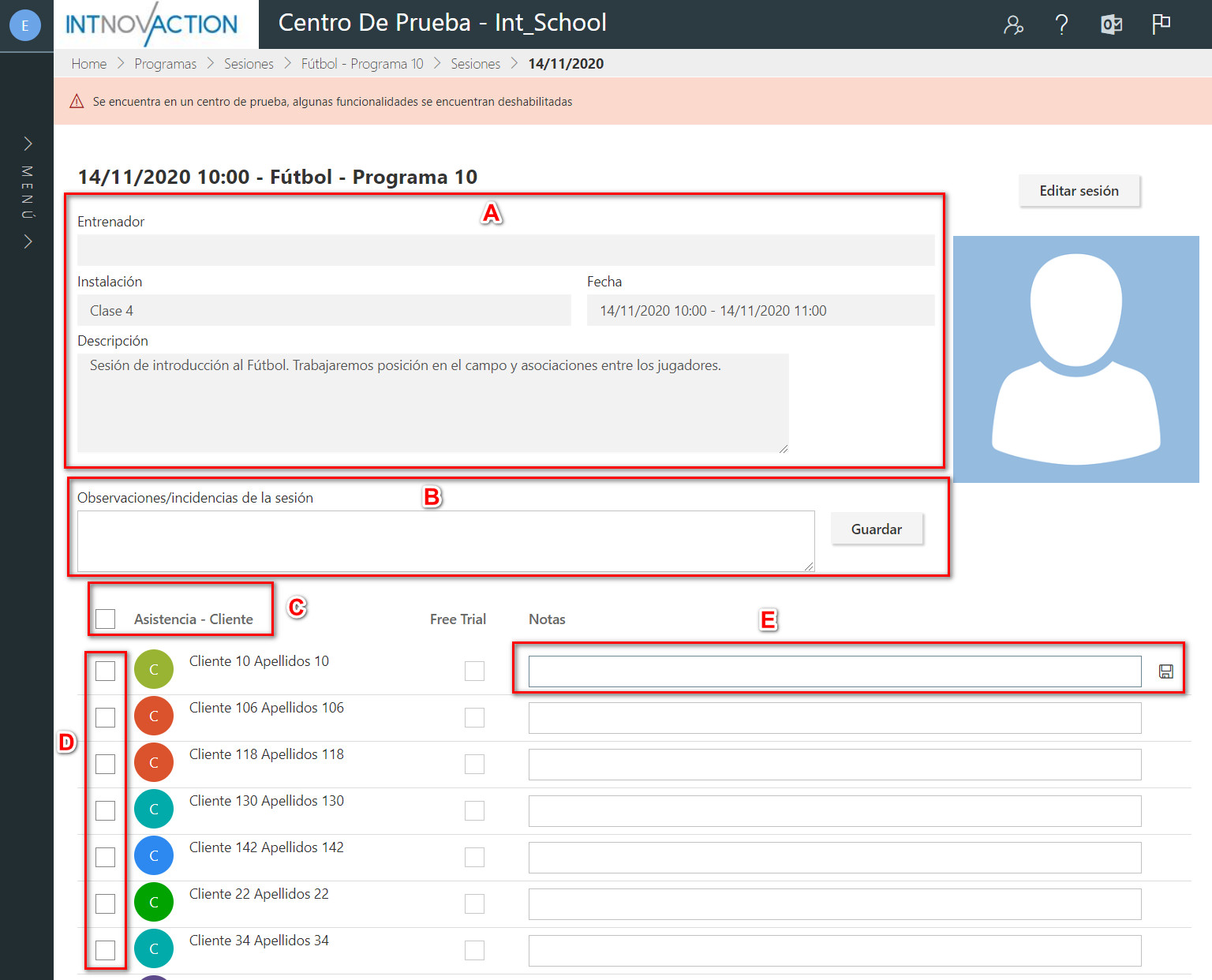Click Notas field for Cliente 10
This screenshot has width=1212, height=980.
tap(835, 671)
